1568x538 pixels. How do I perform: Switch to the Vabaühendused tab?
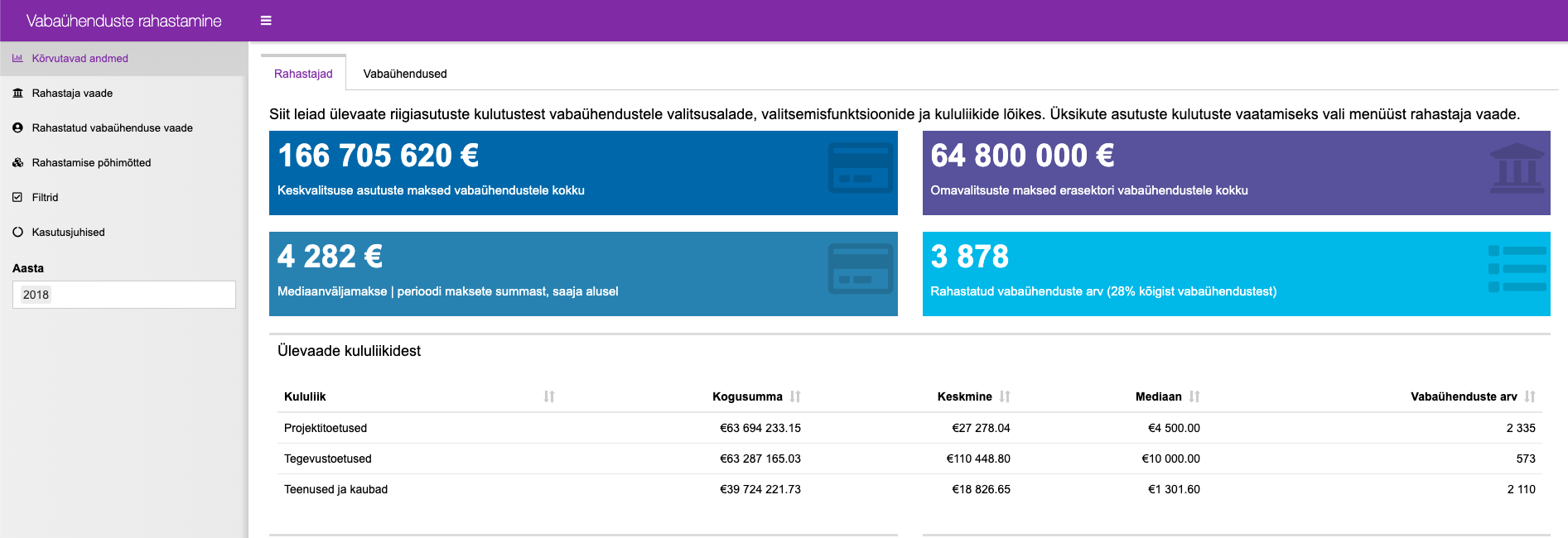point(405,74)
